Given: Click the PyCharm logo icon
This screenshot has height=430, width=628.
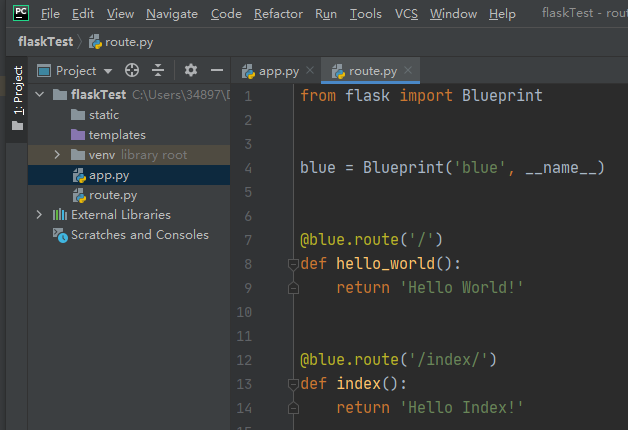Looking at the screenshot, I should 21,13.
